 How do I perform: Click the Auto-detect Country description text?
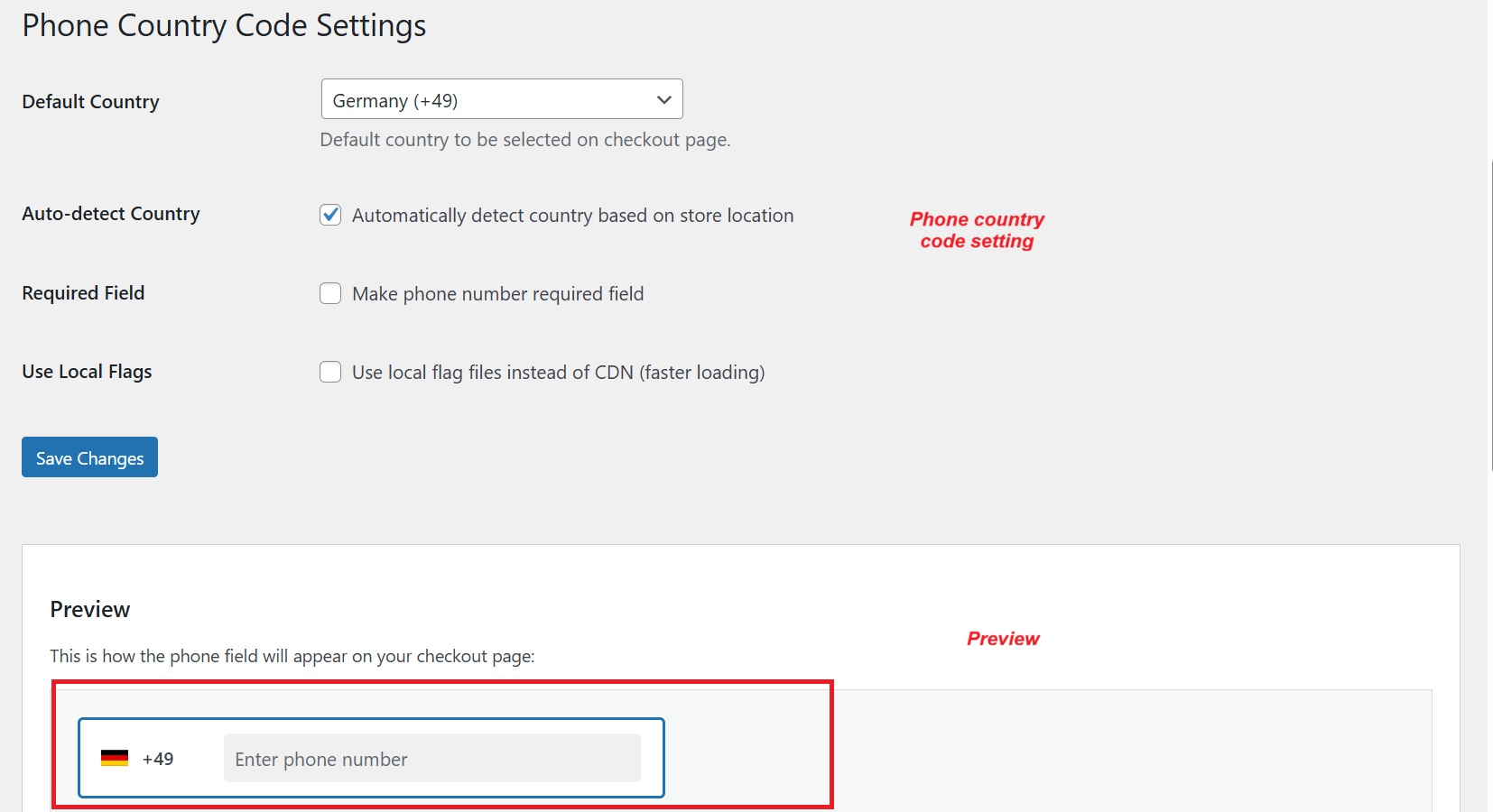[572, 215]
